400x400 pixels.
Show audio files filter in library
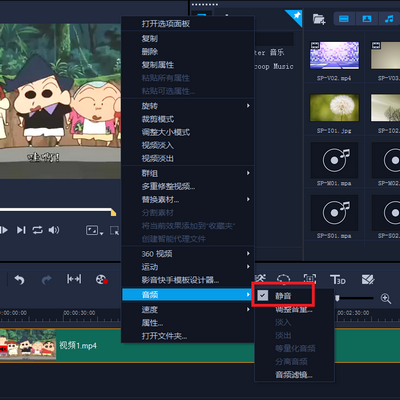click(389, 19)
